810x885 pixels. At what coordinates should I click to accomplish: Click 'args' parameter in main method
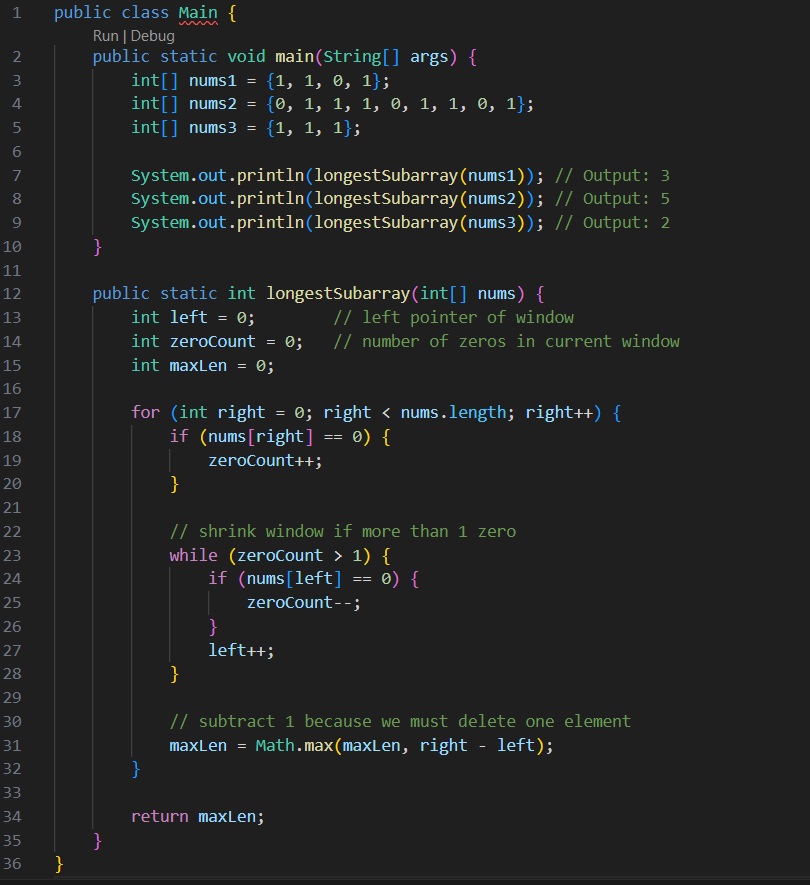tap(429, 57)
